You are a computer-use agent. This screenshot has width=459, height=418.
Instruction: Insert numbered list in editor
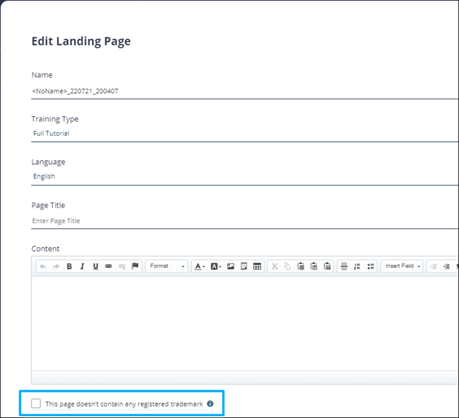pos(357,266)
